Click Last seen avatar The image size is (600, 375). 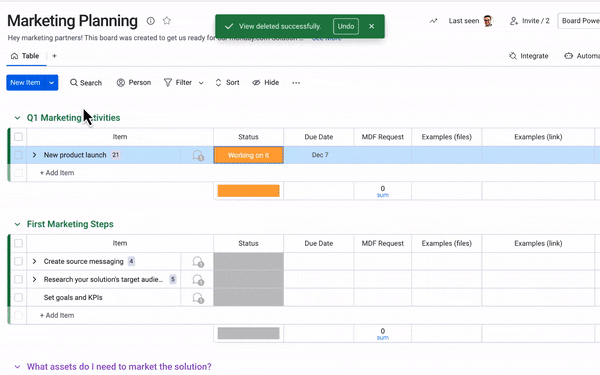click(x=488, y=21)
